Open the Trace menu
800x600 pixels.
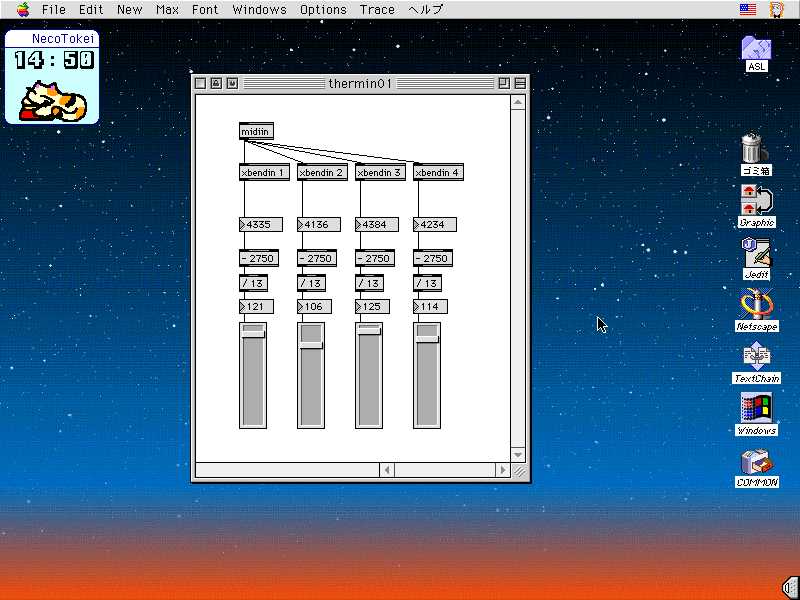click(x=377, y=9)
